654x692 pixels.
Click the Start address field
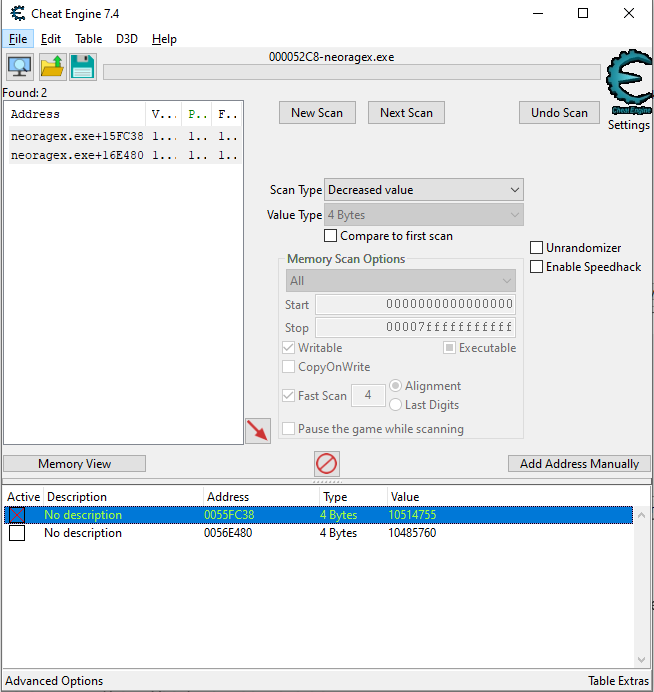(x=415, y=304)
